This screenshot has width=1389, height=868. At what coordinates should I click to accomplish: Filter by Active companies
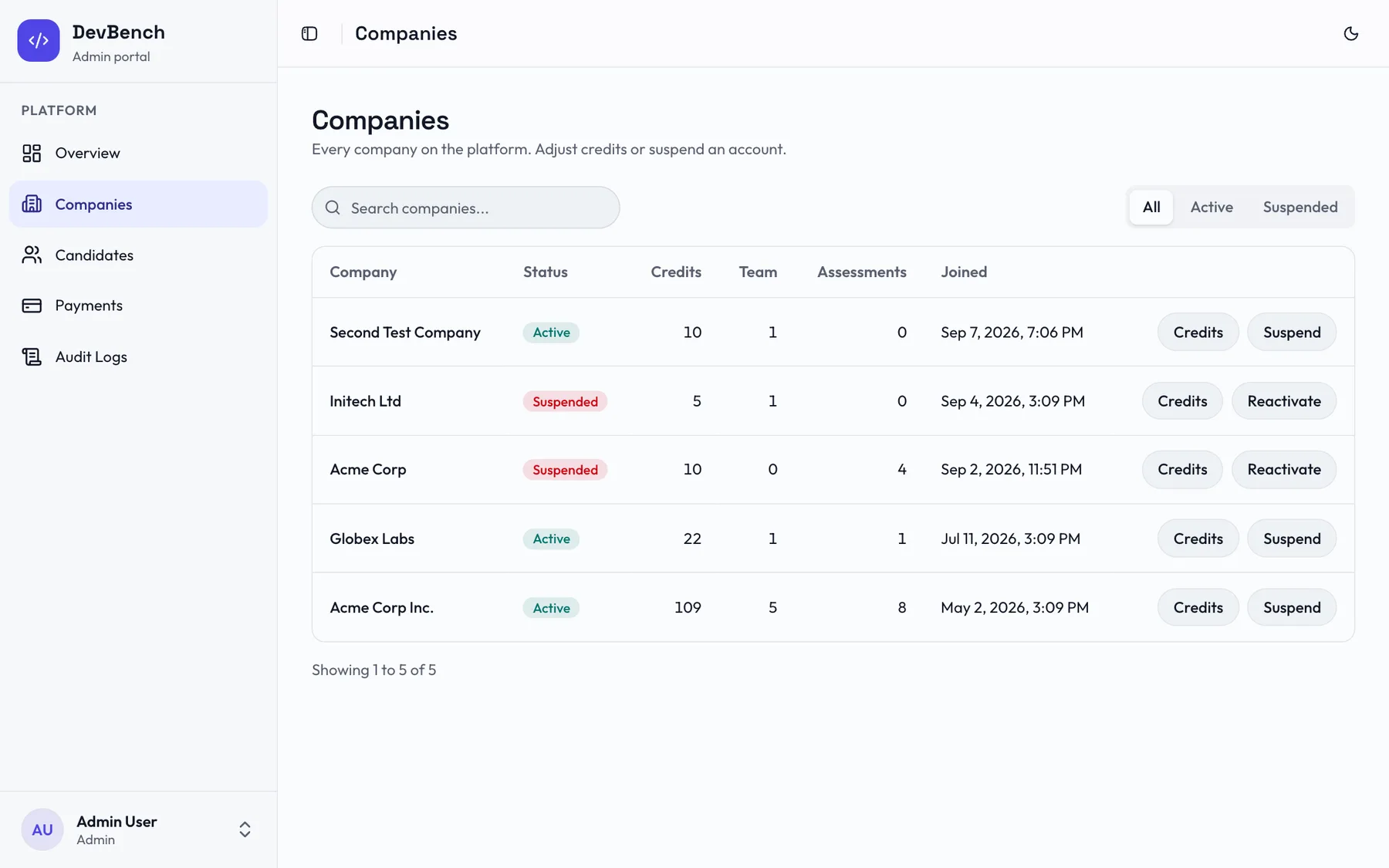[1212, 207]
